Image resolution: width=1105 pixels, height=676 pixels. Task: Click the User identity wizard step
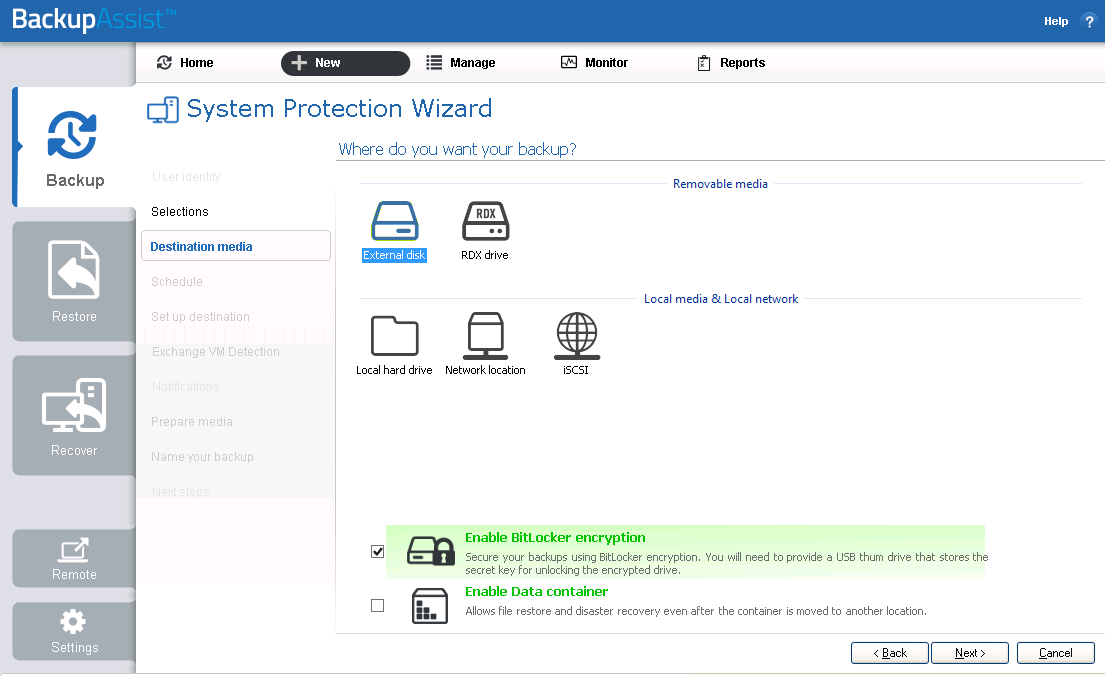coord(186,176)
